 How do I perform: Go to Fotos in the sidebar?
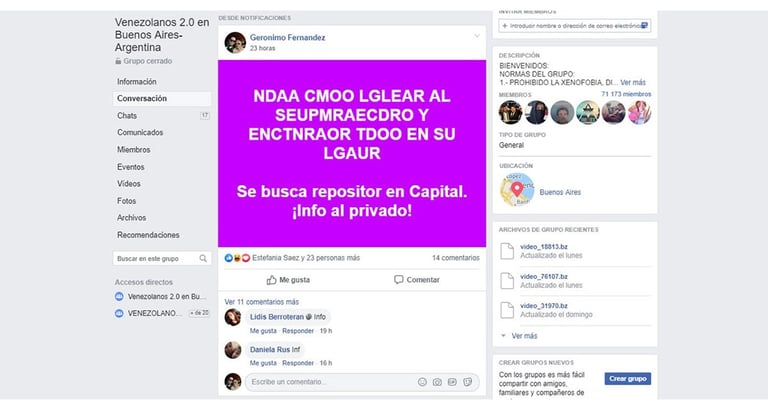point(126,201)
